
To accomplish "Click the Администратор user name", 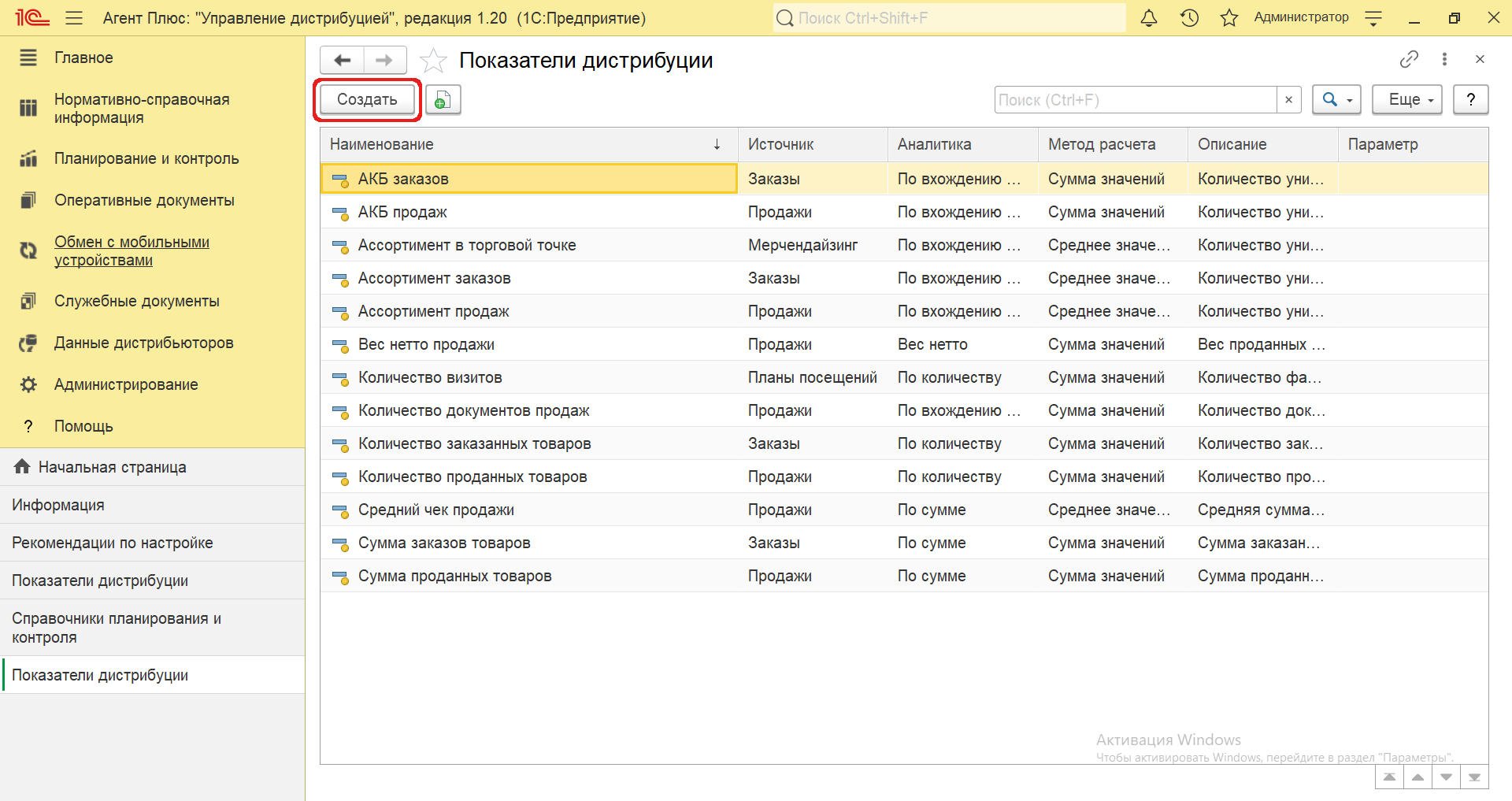I will pyautogui.click(x=1301, y=17).
